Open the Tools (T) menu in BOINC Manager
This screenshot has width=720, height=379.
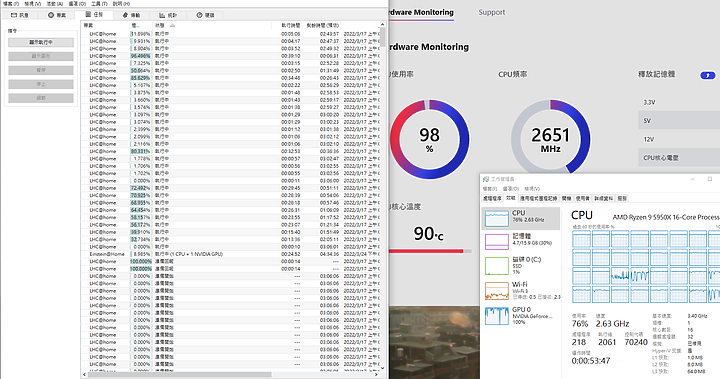tap(99, 4)
